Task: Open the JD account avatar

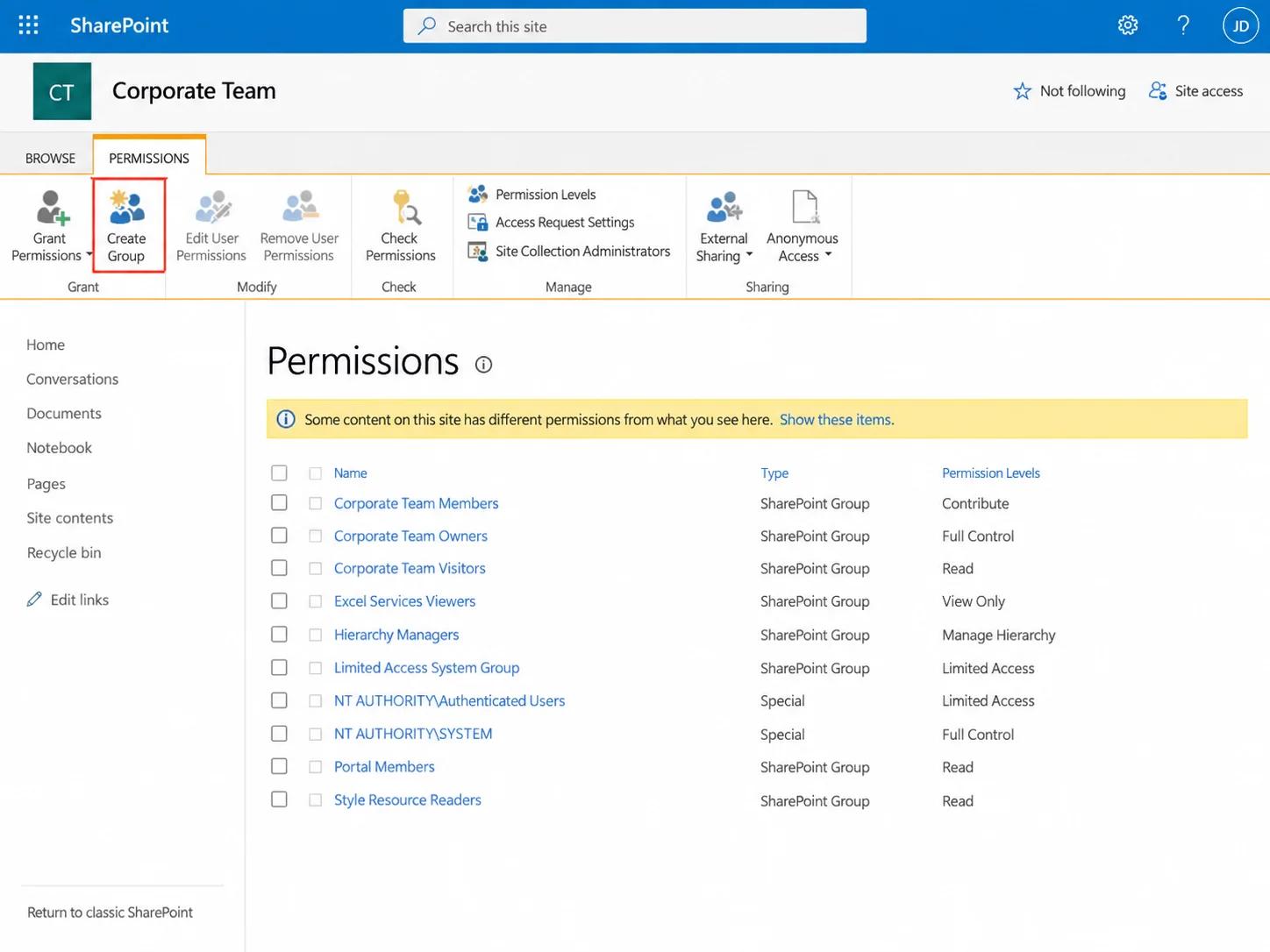Action: pos(1240,25)
